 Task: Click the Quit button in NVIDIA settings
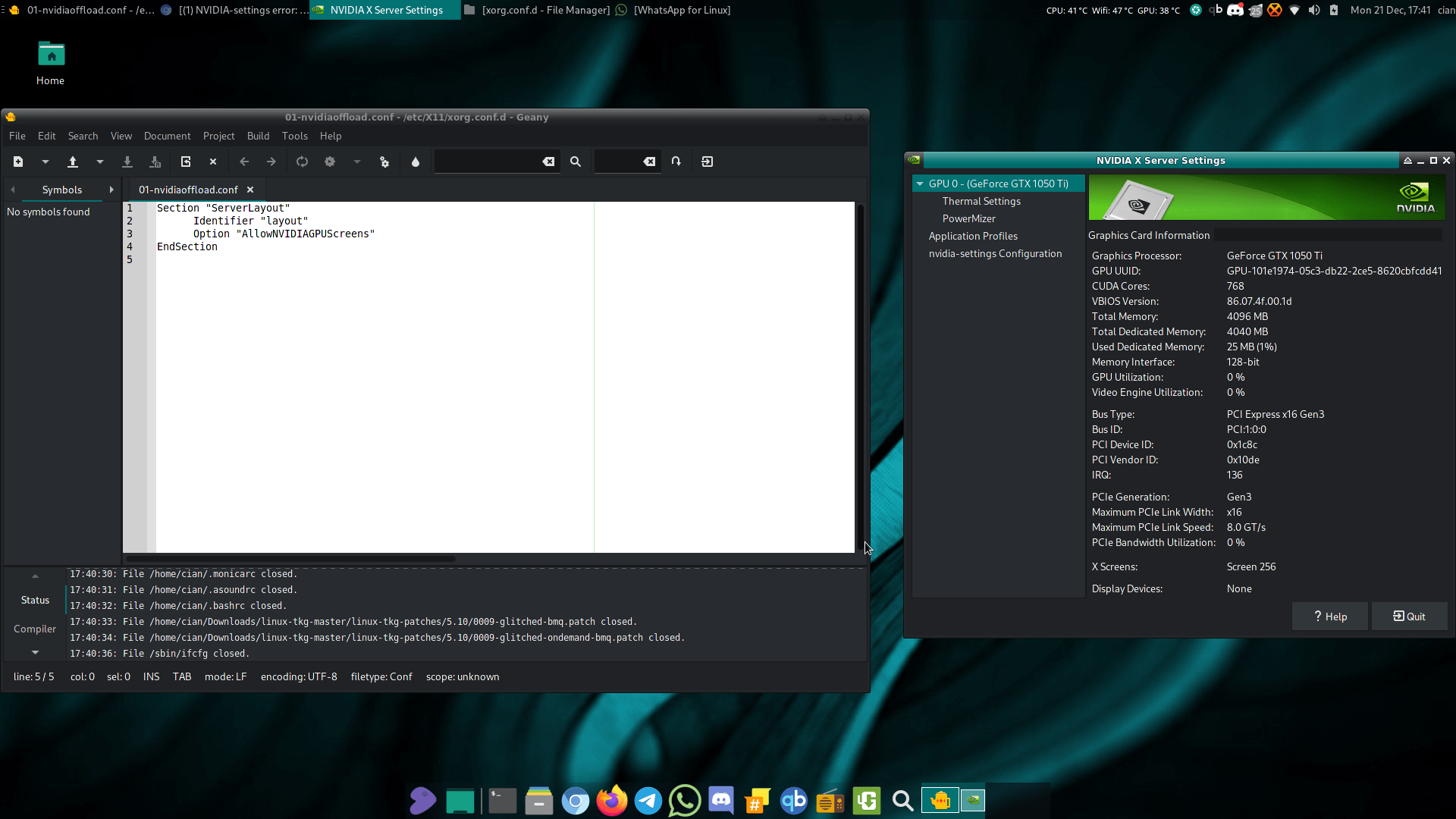pyautogui.click(x=1409, y=617)
